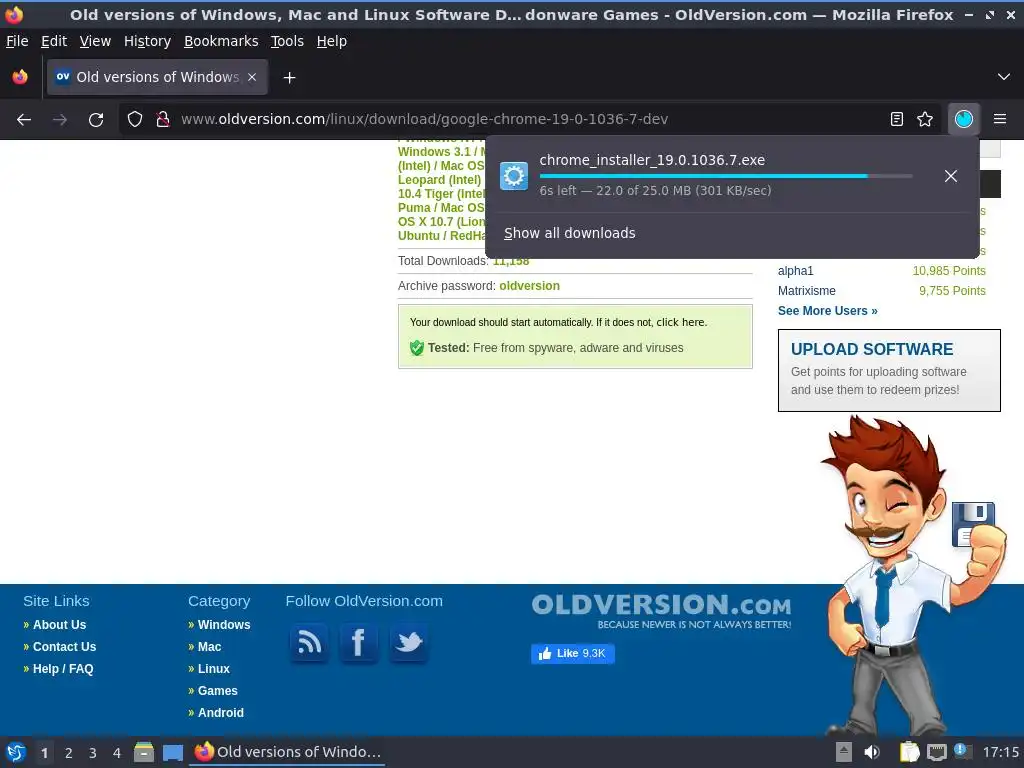Open the Firefox hamburger application menu
The width and height of the screenshot is (1024, 768).
tap(1000, 119)
